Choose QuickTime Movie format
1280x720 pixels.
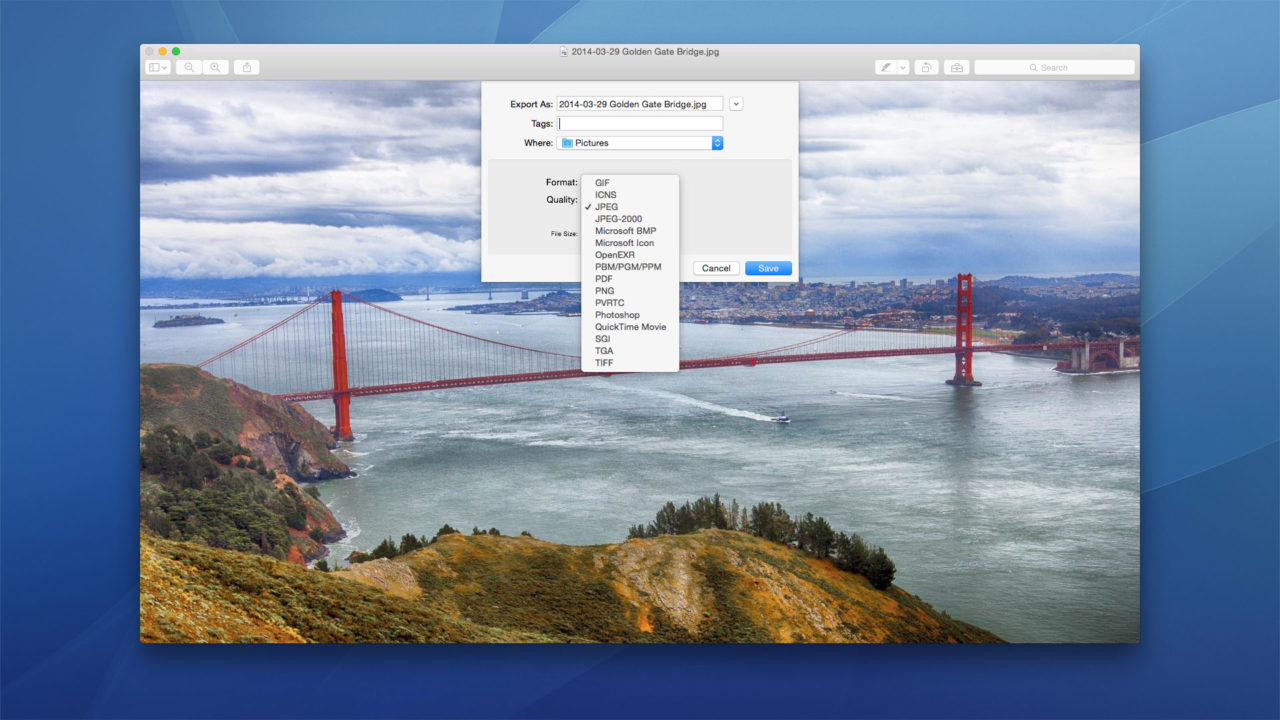pos(630,327)
